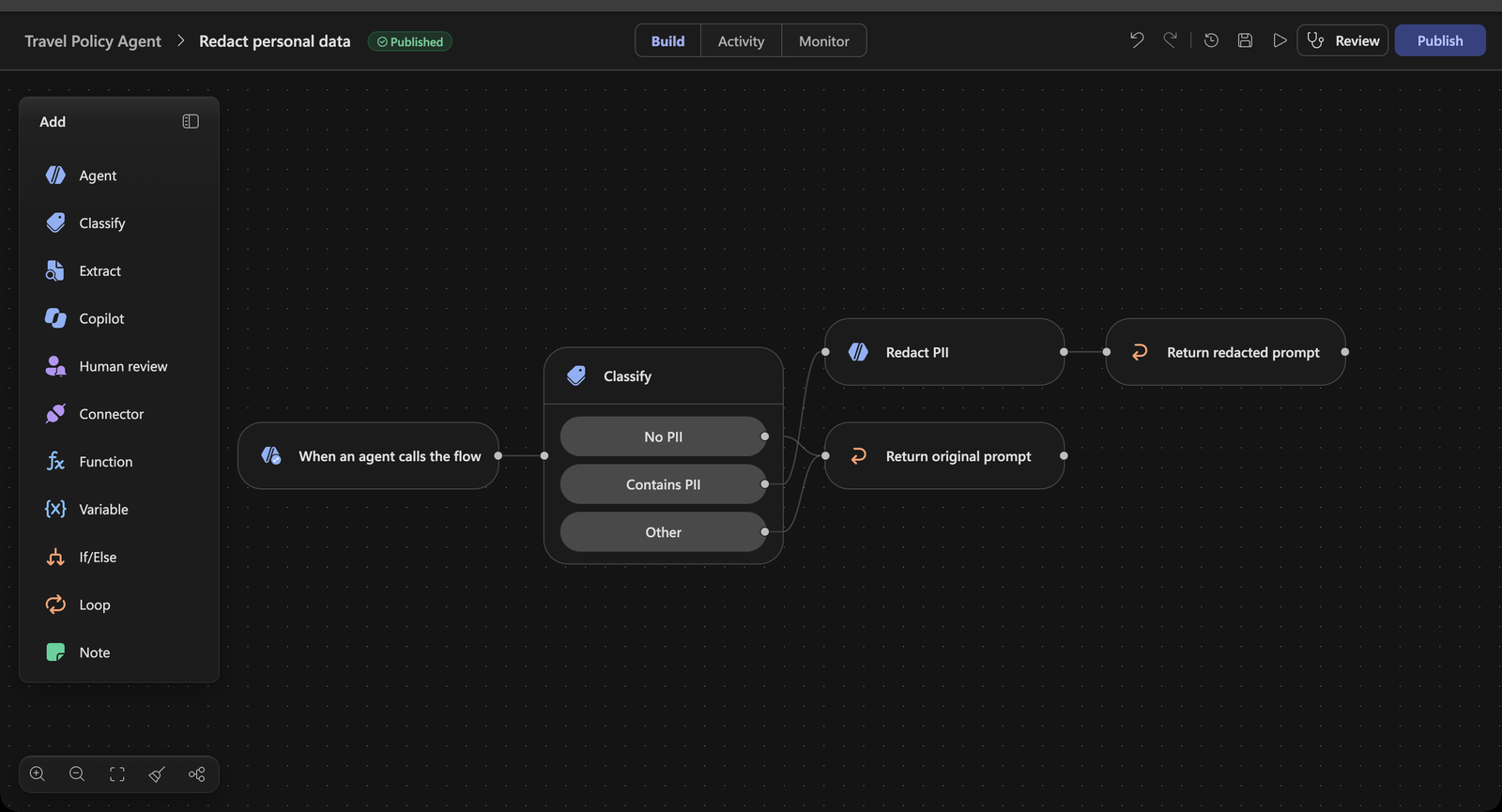Add a Connector node
1502x812 pixels.
118,414
